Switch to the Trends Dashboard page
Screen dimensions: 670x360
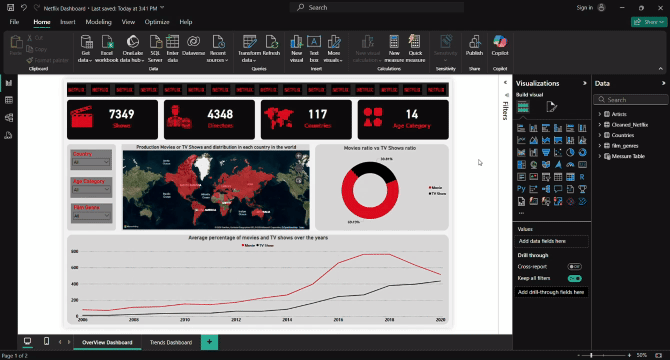pos(171,342)
